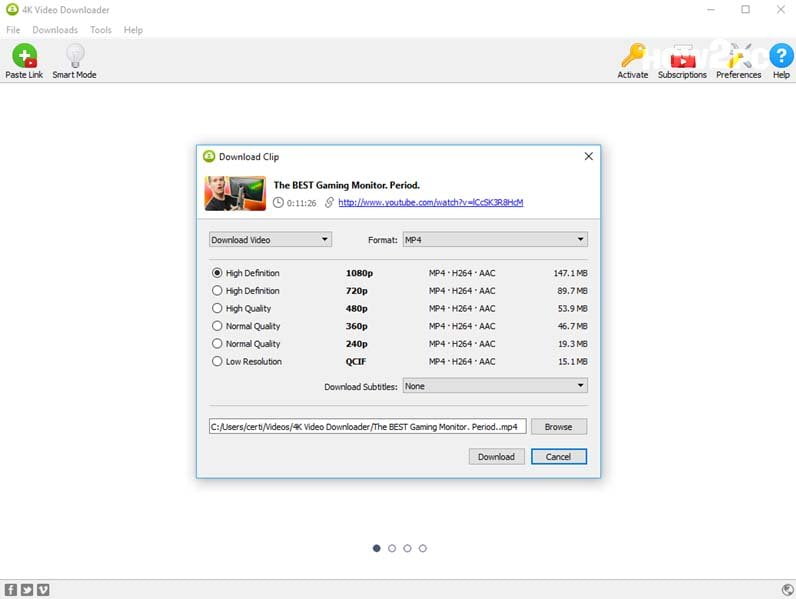Click the 89.7 MB file size text
This screenshot has width=796, height=599.
572,291
